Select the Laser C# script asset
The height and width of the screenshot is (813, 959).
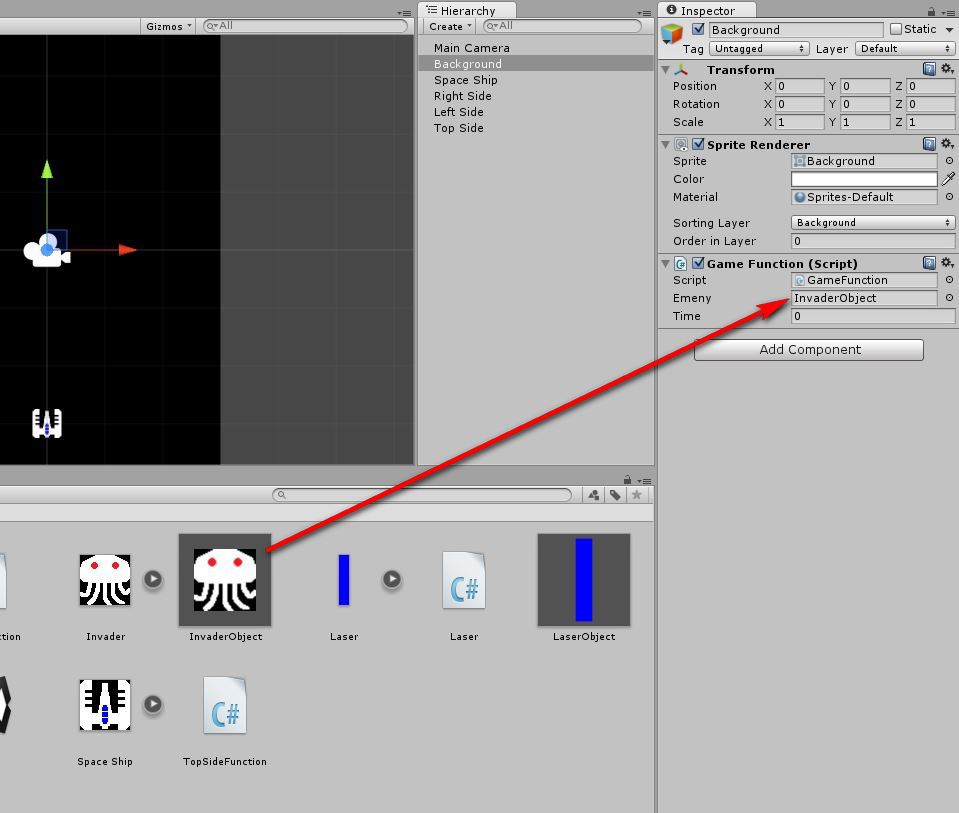(464, 580)
